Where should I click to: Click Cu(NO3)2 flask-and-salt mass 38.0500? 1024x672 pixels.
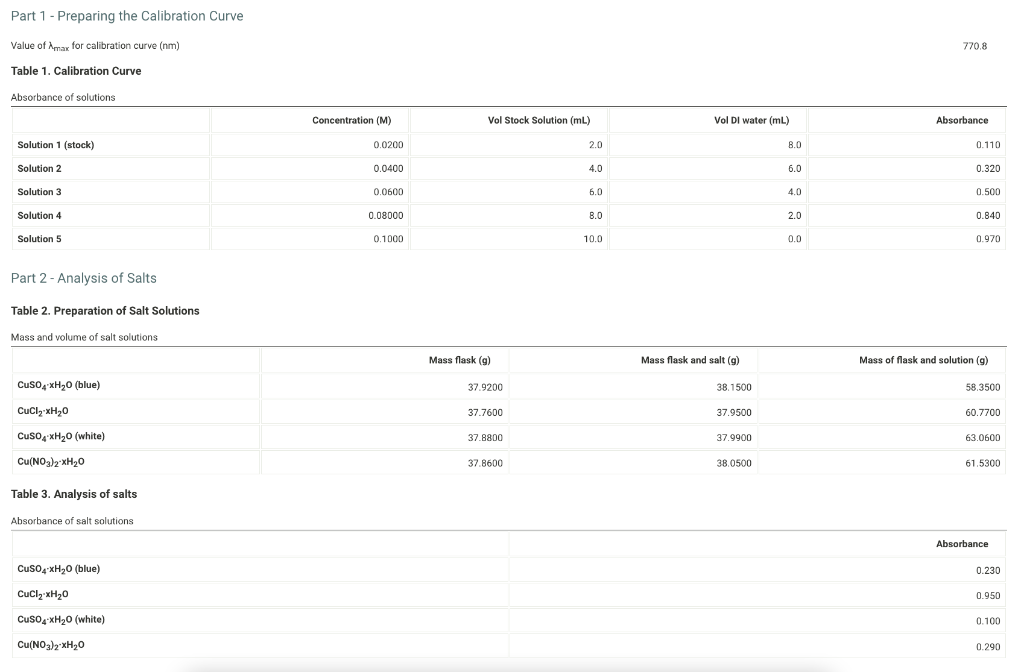pos(734,463)
